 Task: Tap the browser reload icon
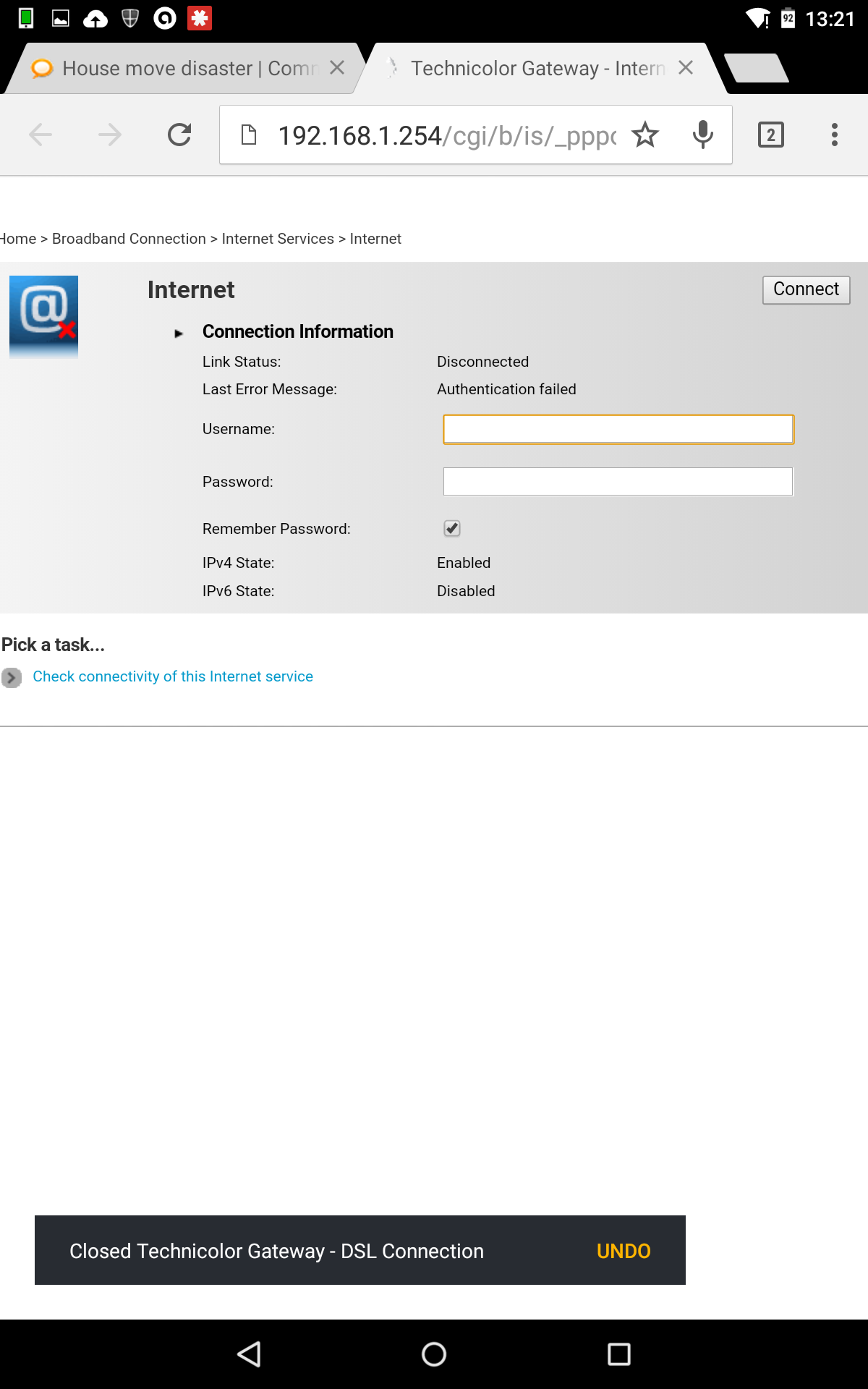(179, 135)
